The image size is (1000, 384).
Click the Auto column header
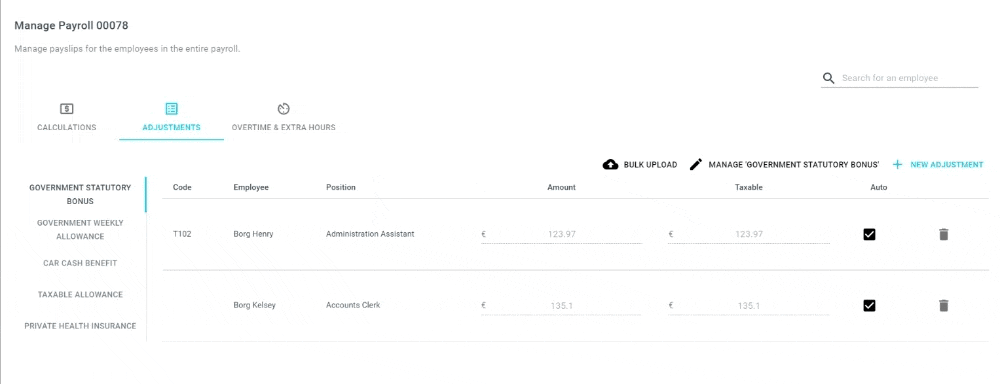coord(878,188)
